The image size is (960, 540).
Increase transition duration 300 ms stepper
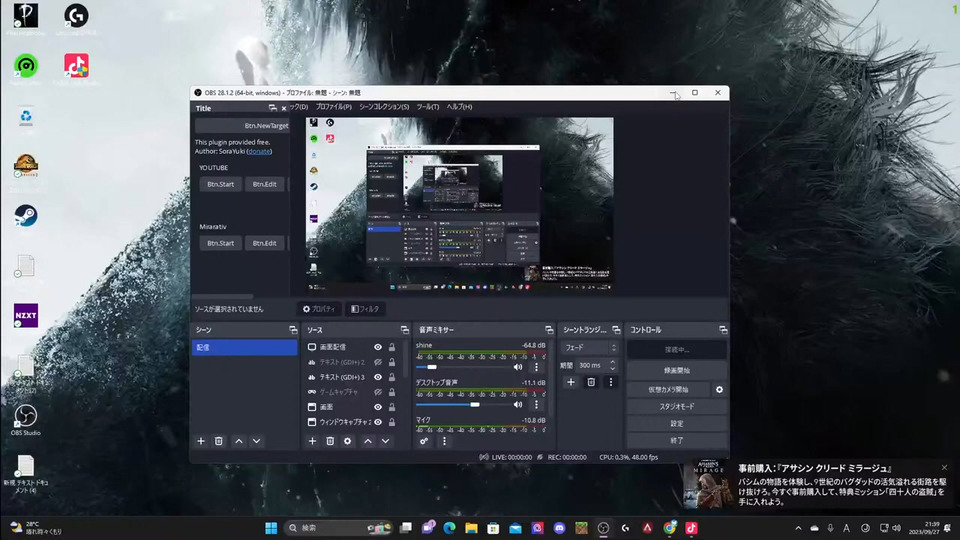point(612,362)
